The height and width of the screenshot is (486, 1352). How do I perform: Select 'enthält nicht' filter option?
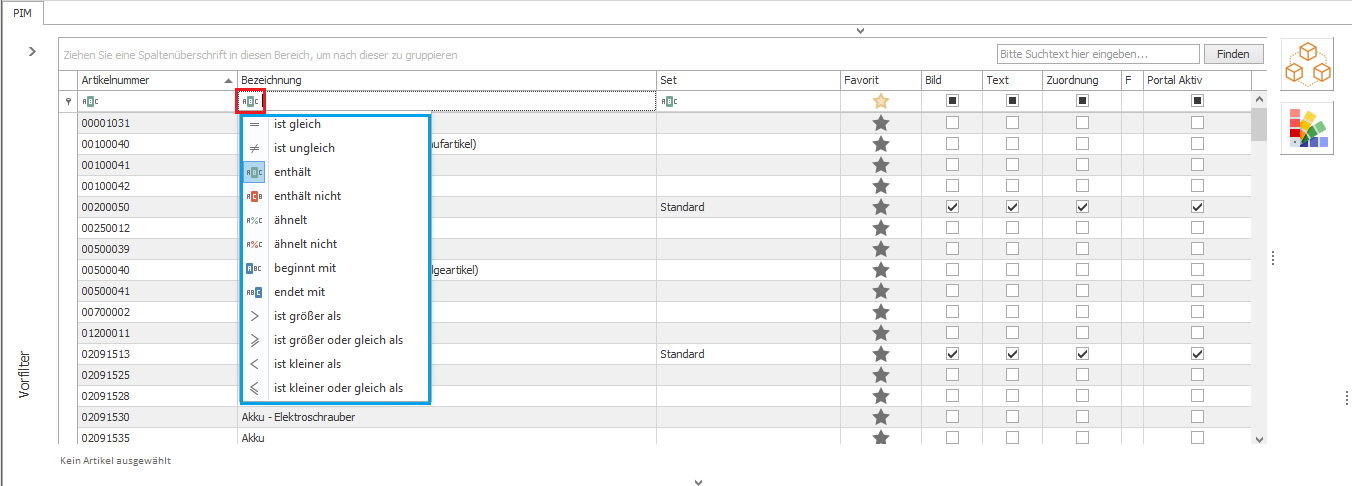point(306,196)
